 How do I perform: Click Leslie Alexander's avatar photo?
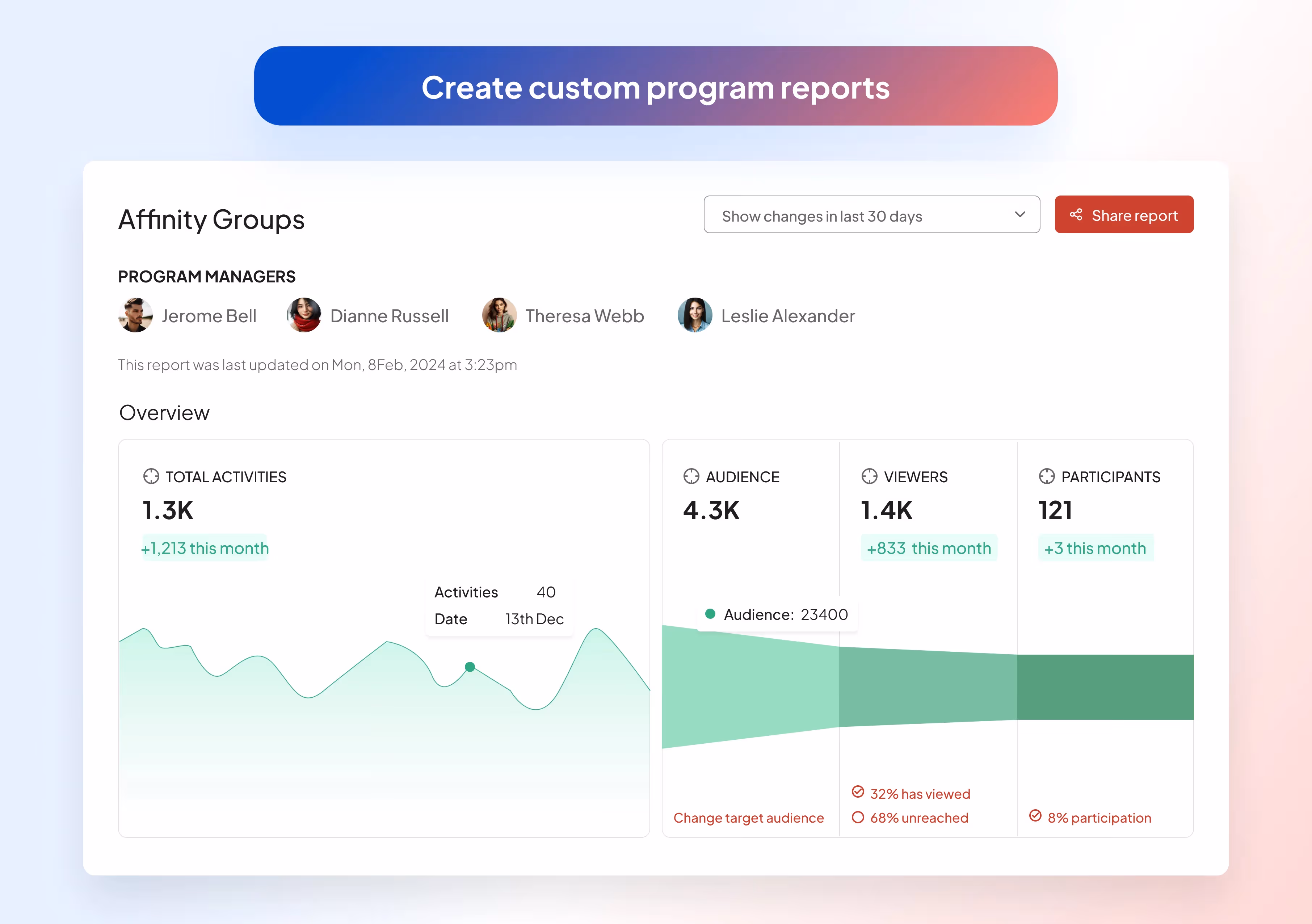[694, 315]
